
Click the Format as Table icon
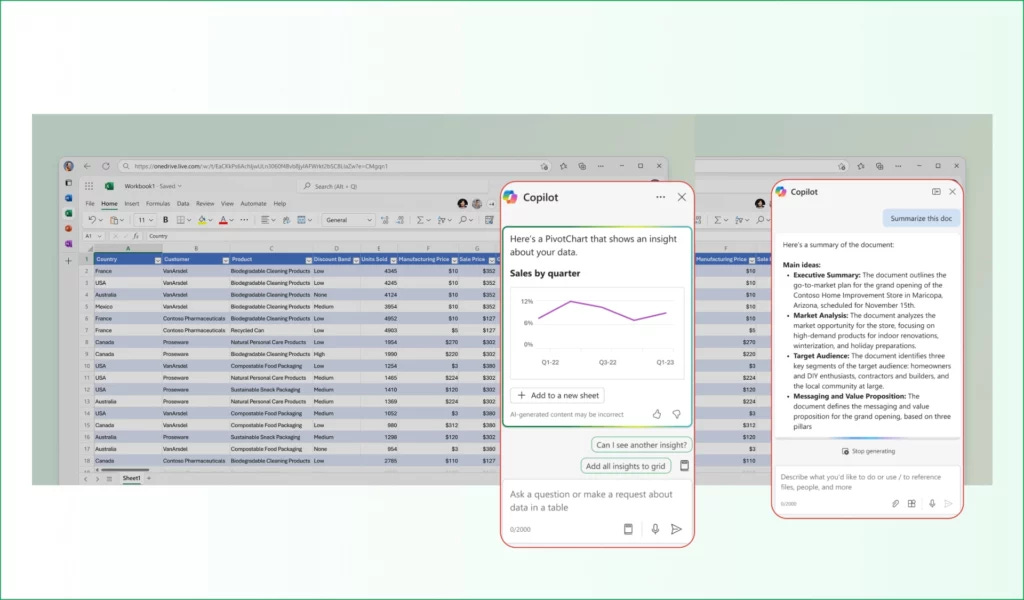pos(302,220)
